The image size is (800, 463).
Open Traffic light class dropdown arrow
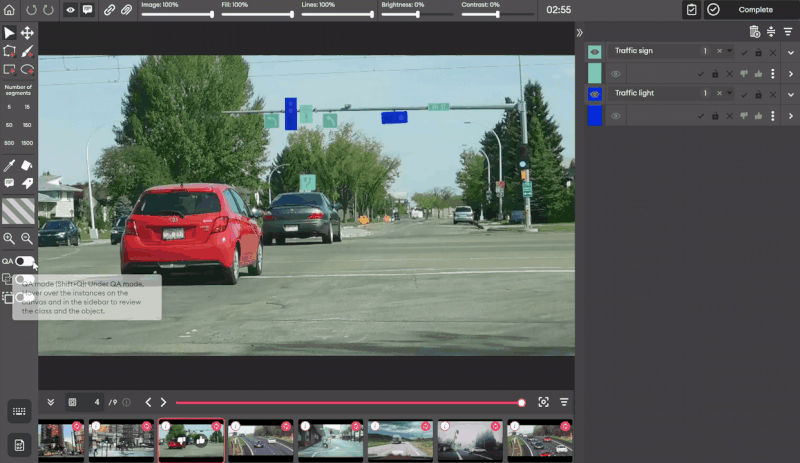(x=730, y=93)
